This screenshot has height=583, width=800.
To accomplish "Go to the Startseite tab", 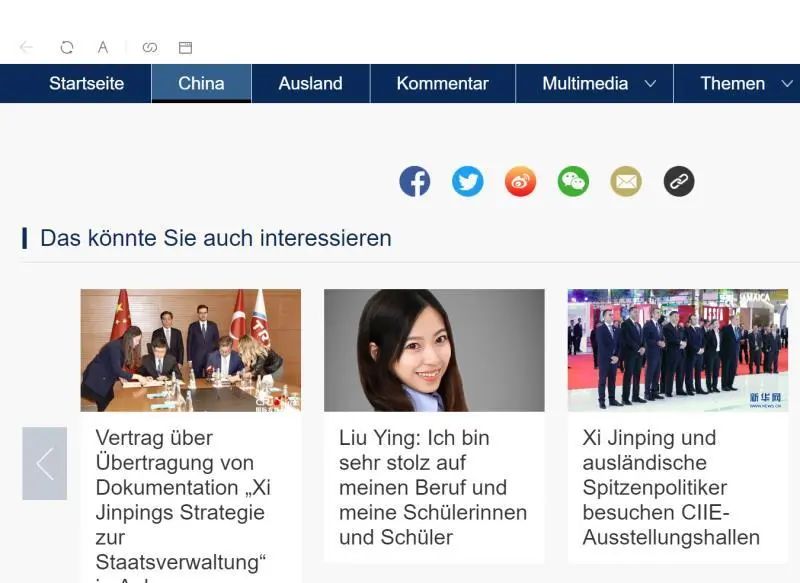I will tap(87, 83).
